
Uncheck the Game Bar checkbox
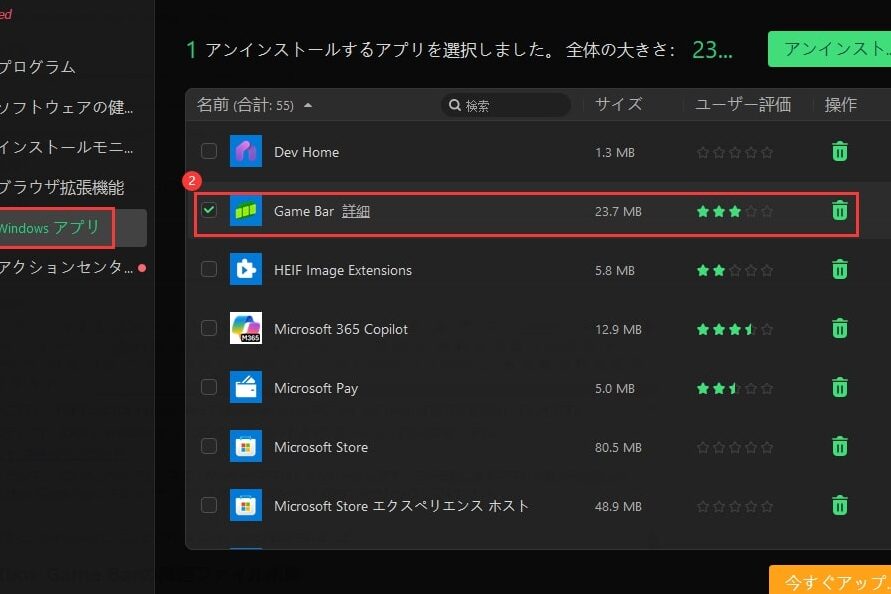209,210
